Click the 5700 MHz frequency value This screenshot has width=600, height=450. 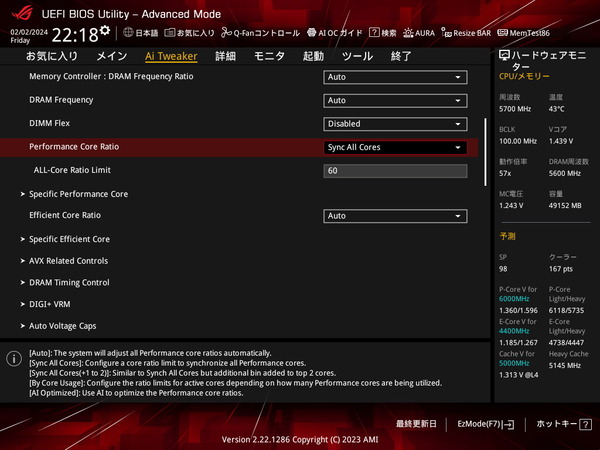[x=515, y=109]
